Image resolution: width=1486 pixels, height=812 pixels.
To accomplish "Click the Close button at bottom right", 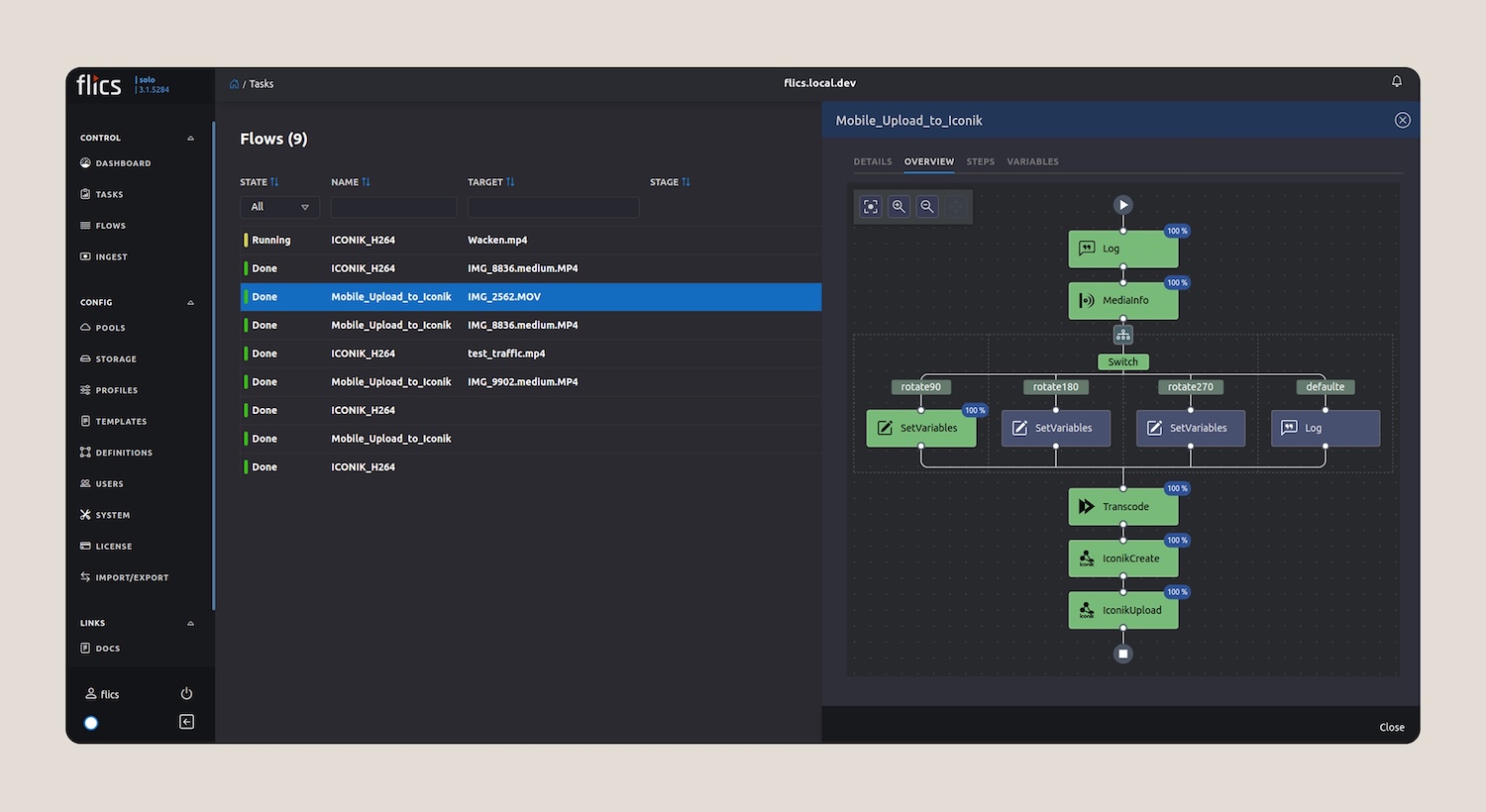I will 1391,726.
